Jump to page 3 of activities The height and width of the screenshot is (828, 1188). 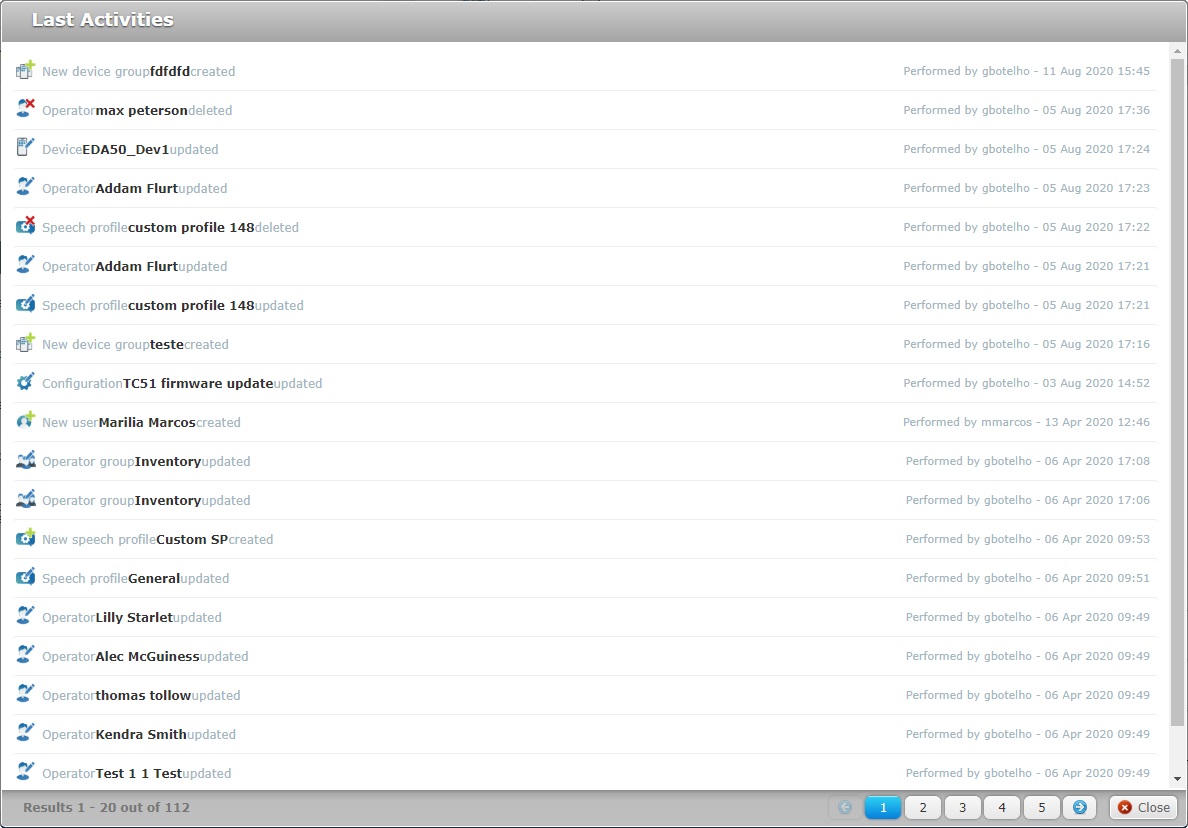[962, 807]
